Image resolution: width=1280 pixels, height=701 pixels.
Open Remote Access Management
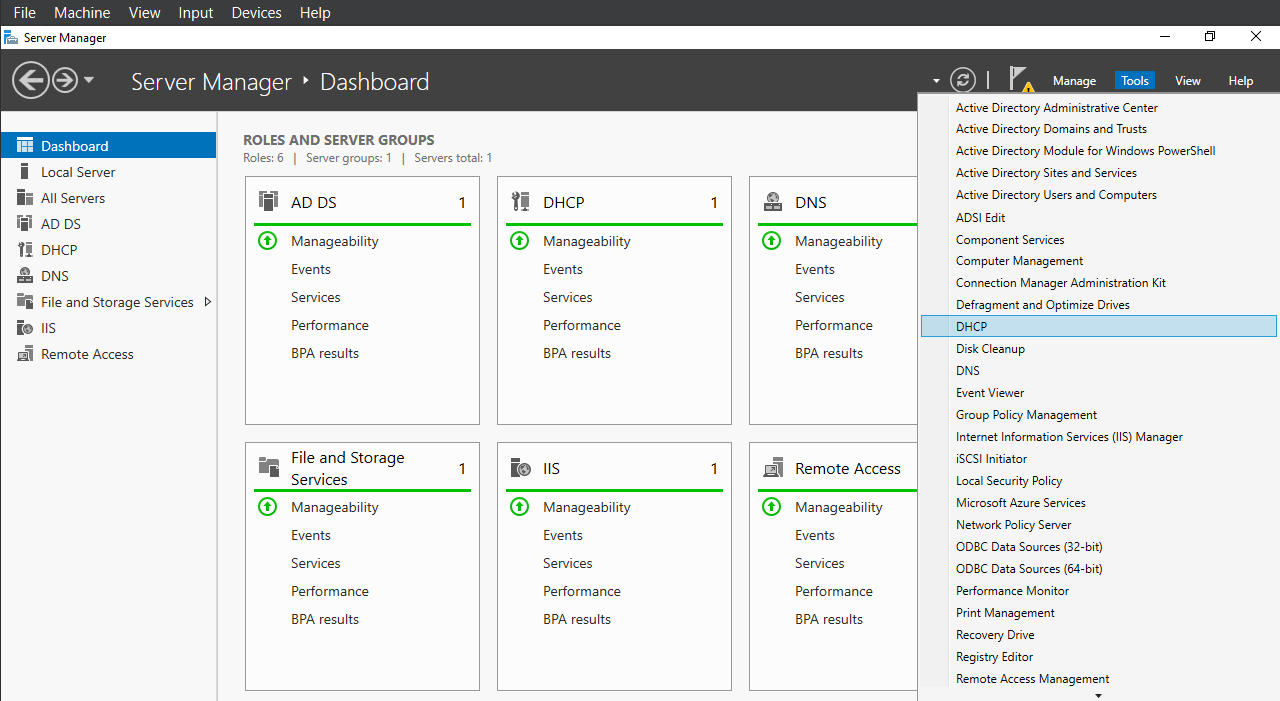[1032, 679]
